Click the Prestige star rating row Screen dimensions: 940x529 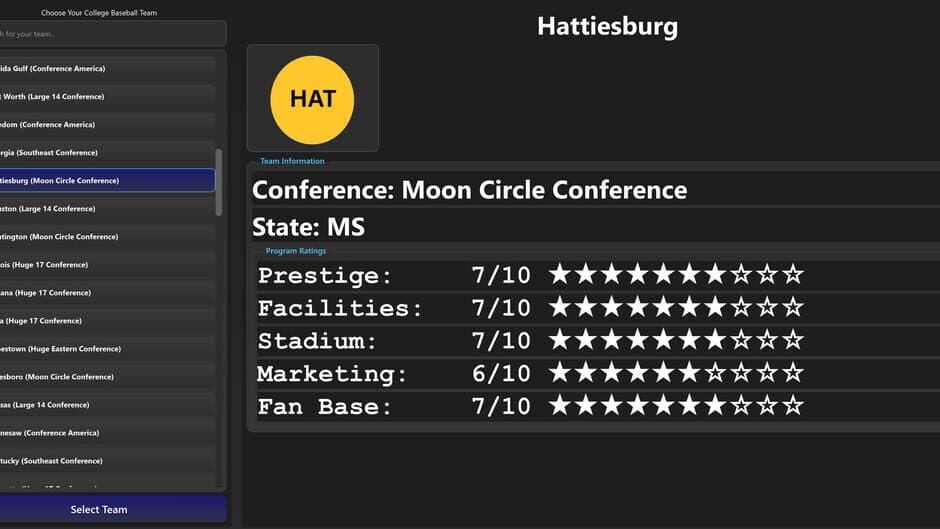tap(676, 275)
